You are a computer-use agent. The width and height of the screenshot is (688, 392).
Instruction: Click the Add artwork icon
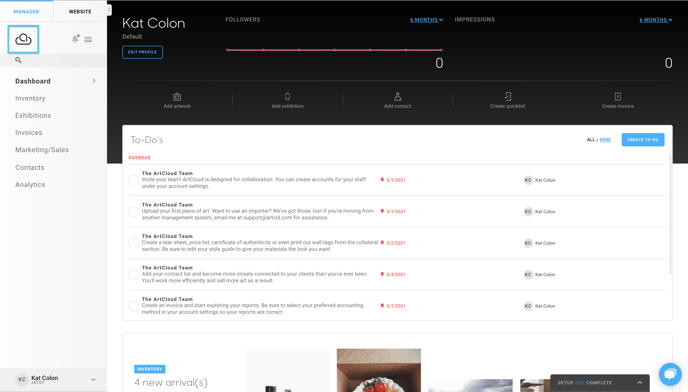(x=177, y=97)
